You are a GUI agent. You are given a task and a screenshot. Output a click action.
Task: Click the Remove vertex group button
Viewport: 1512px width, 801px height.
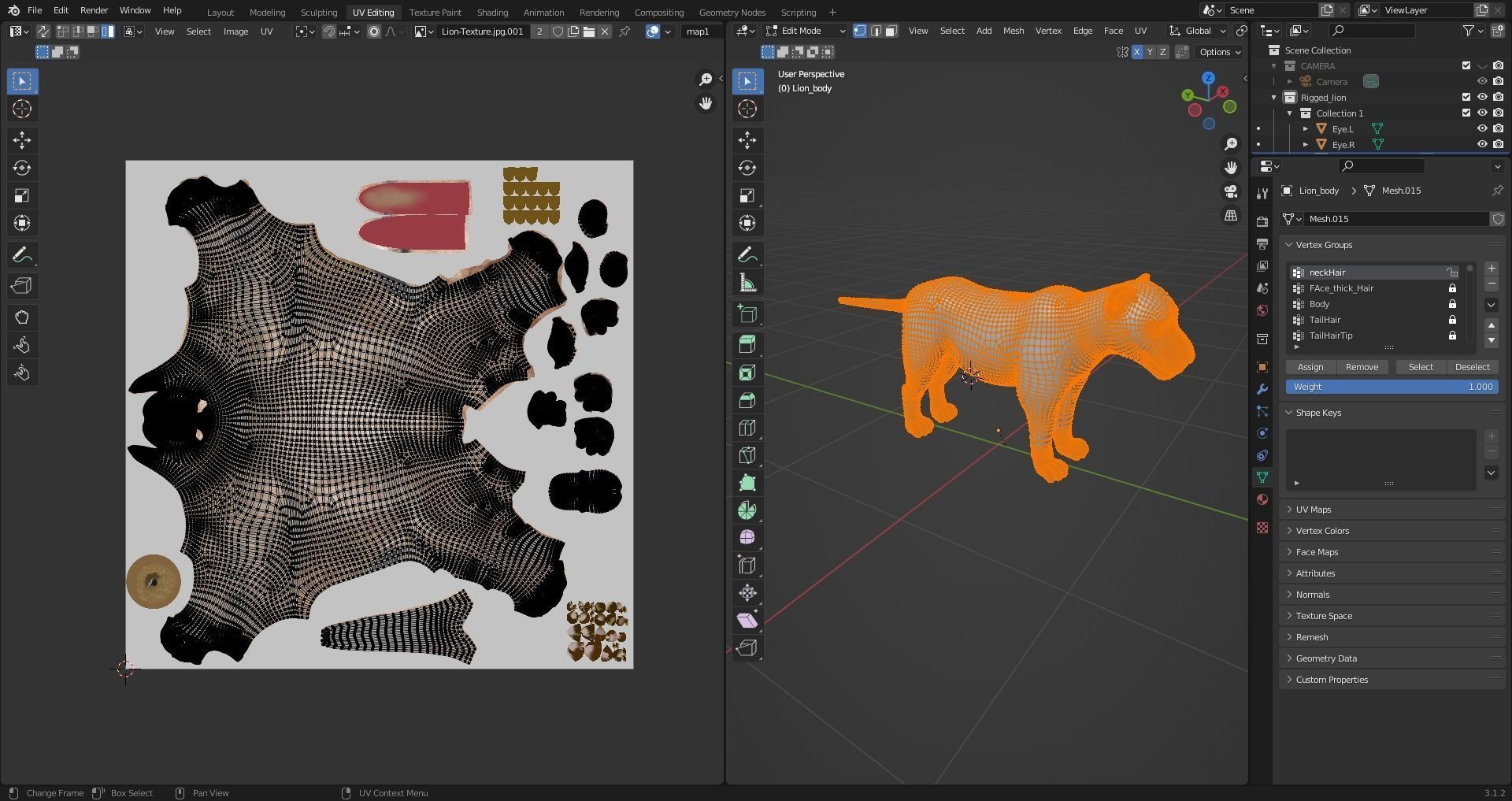1362,367
